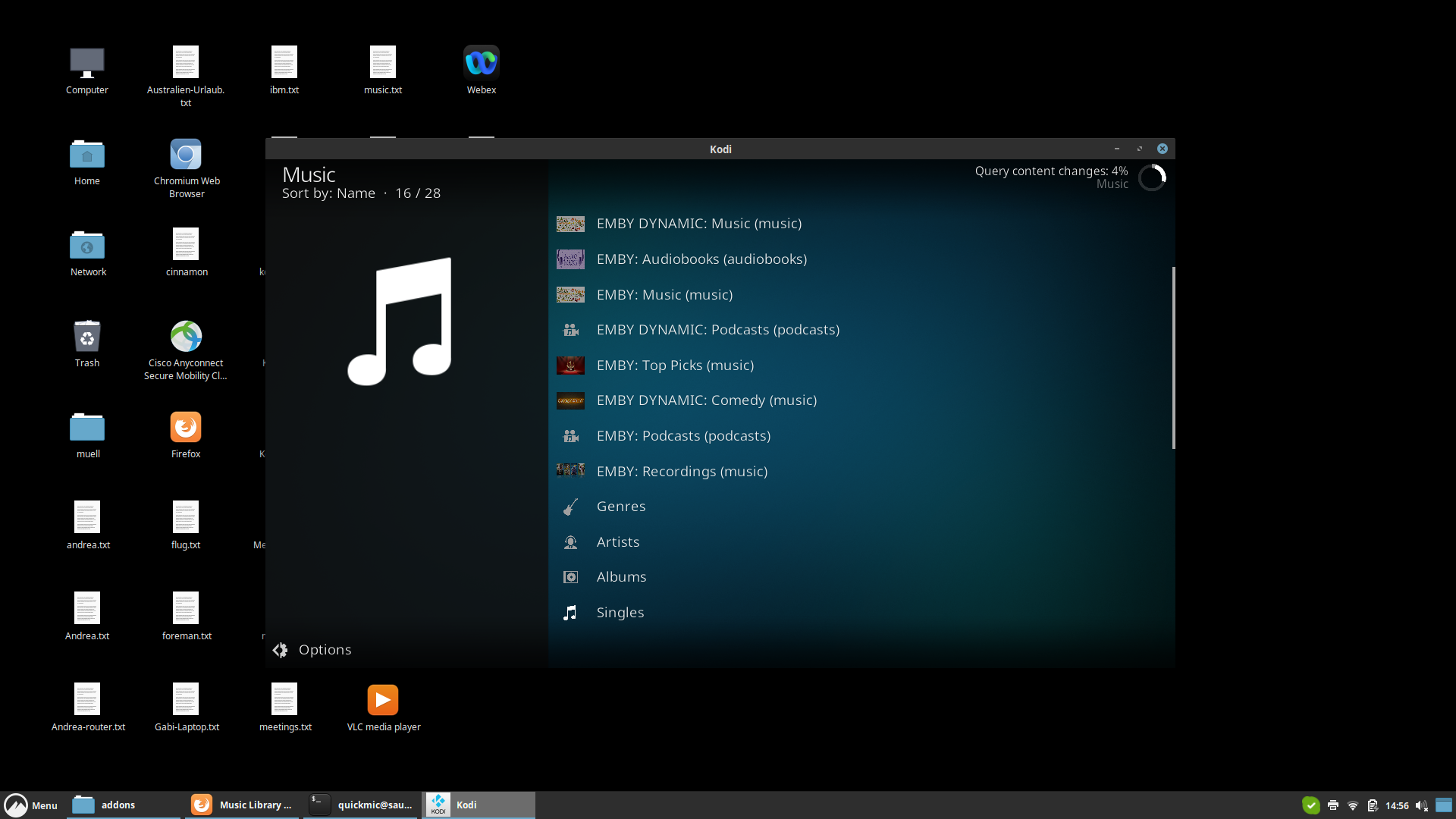This screenshot has width=1456, height=819.
Task: Open the EMBY: Top Picks thumbnail icon
Action: click(570, 365)
